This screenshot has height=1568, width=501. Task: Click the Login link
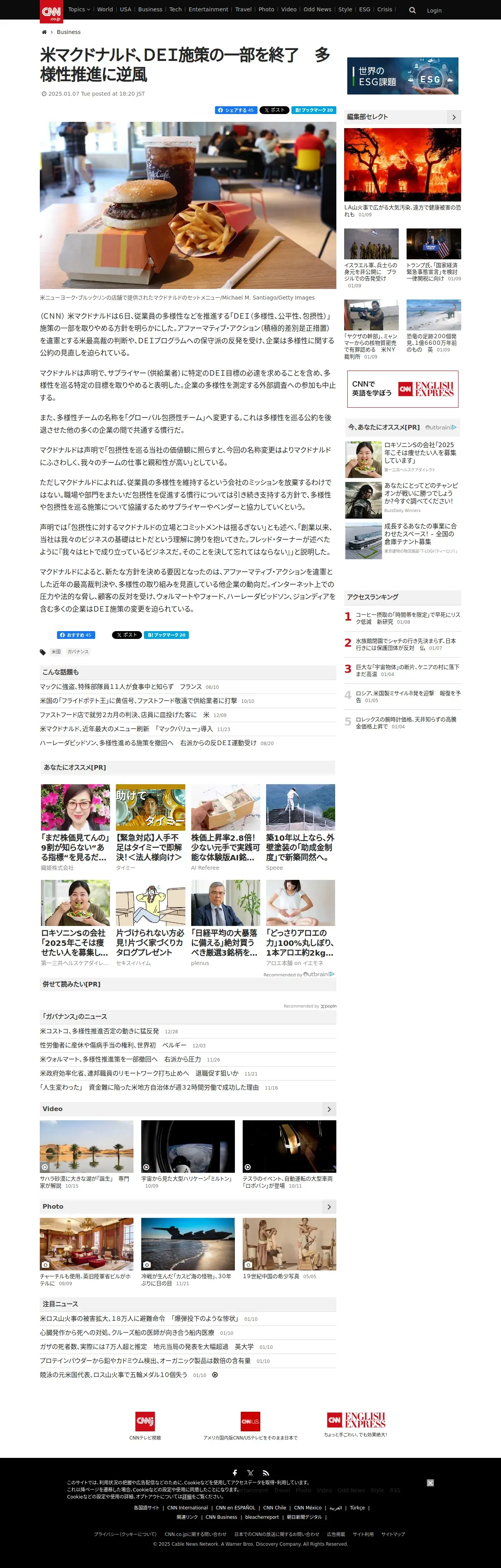434,10
